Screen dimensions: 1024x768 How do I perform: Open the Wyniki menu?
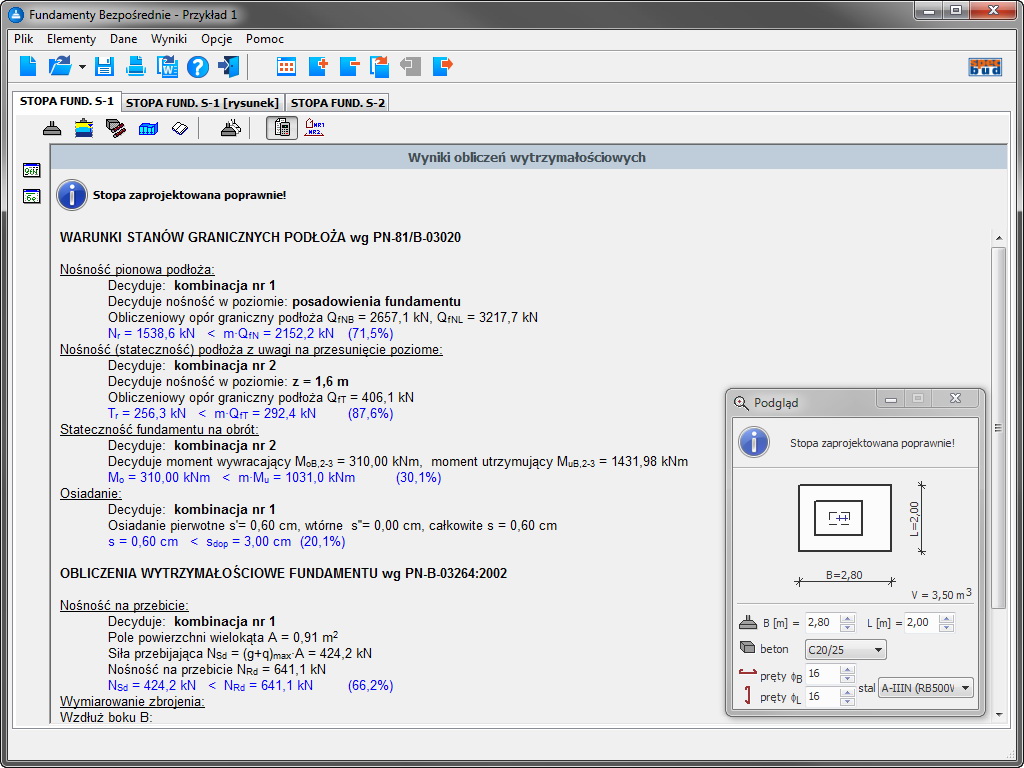point(169,39)
